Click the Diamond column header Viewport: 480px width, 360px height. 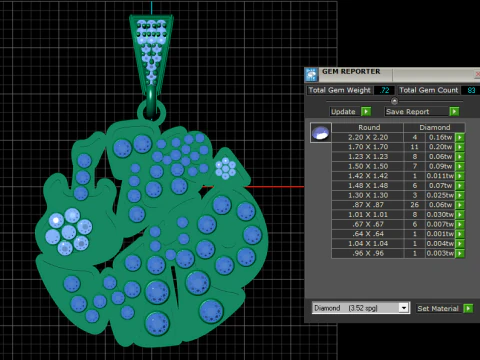point(434,127)
